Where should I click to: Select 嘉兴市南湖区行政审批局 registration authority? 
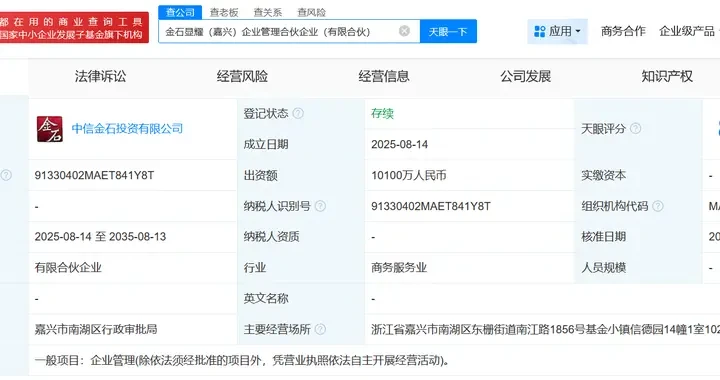[x=96, y=329]
